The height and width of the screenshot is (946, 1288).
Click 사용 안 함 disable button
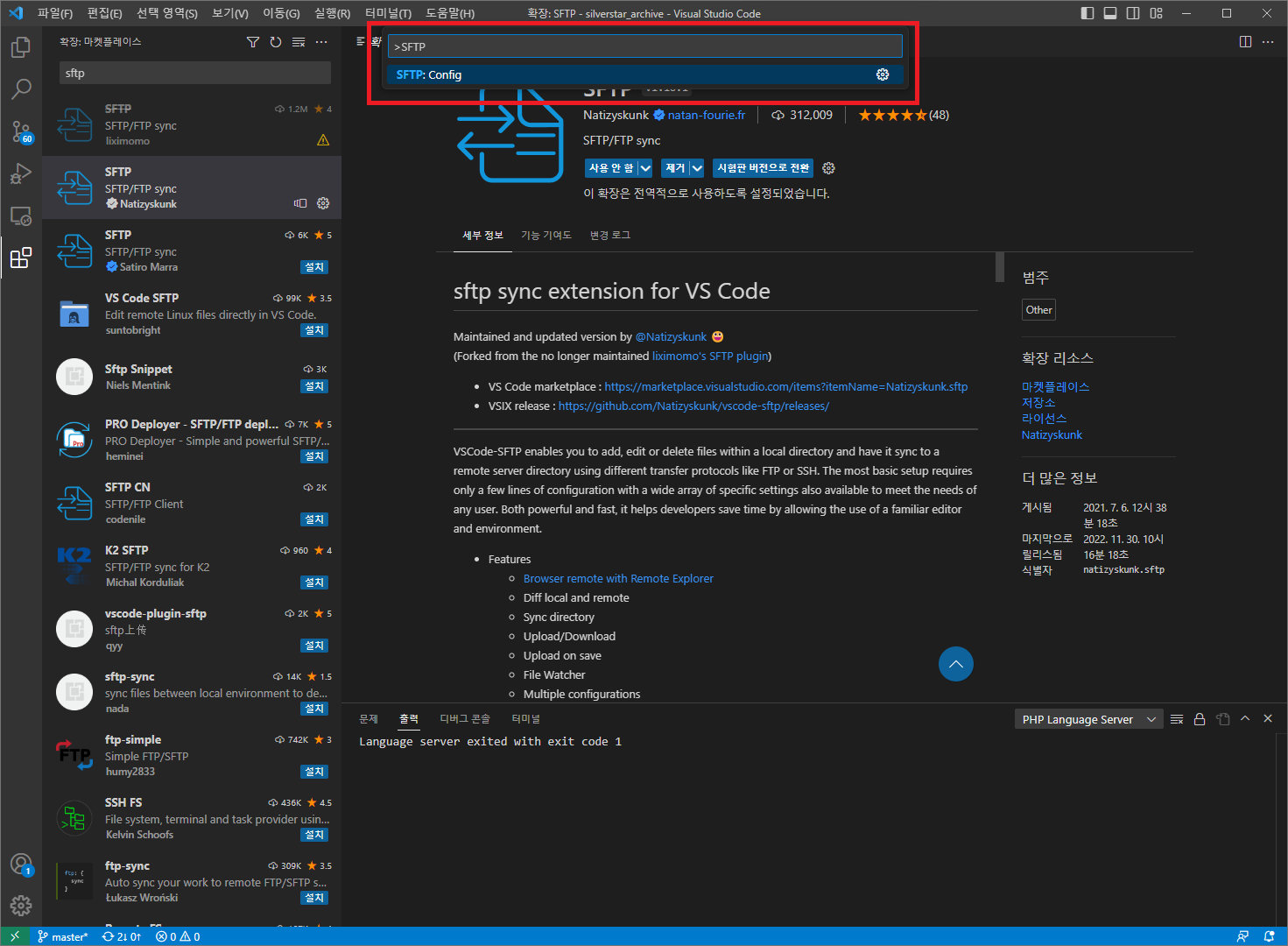611,168
